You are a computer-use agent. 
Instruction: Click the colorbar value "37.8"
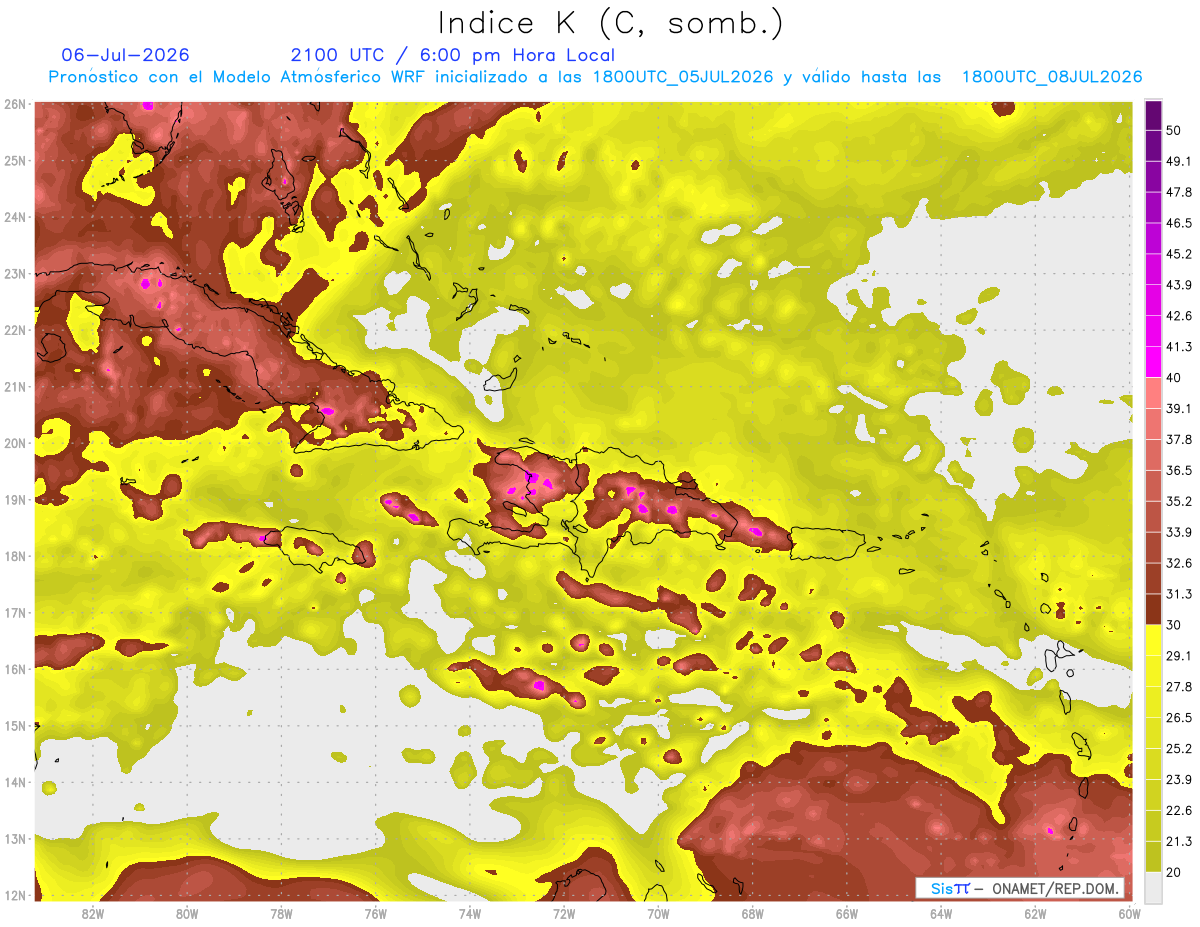(1180, 439)
